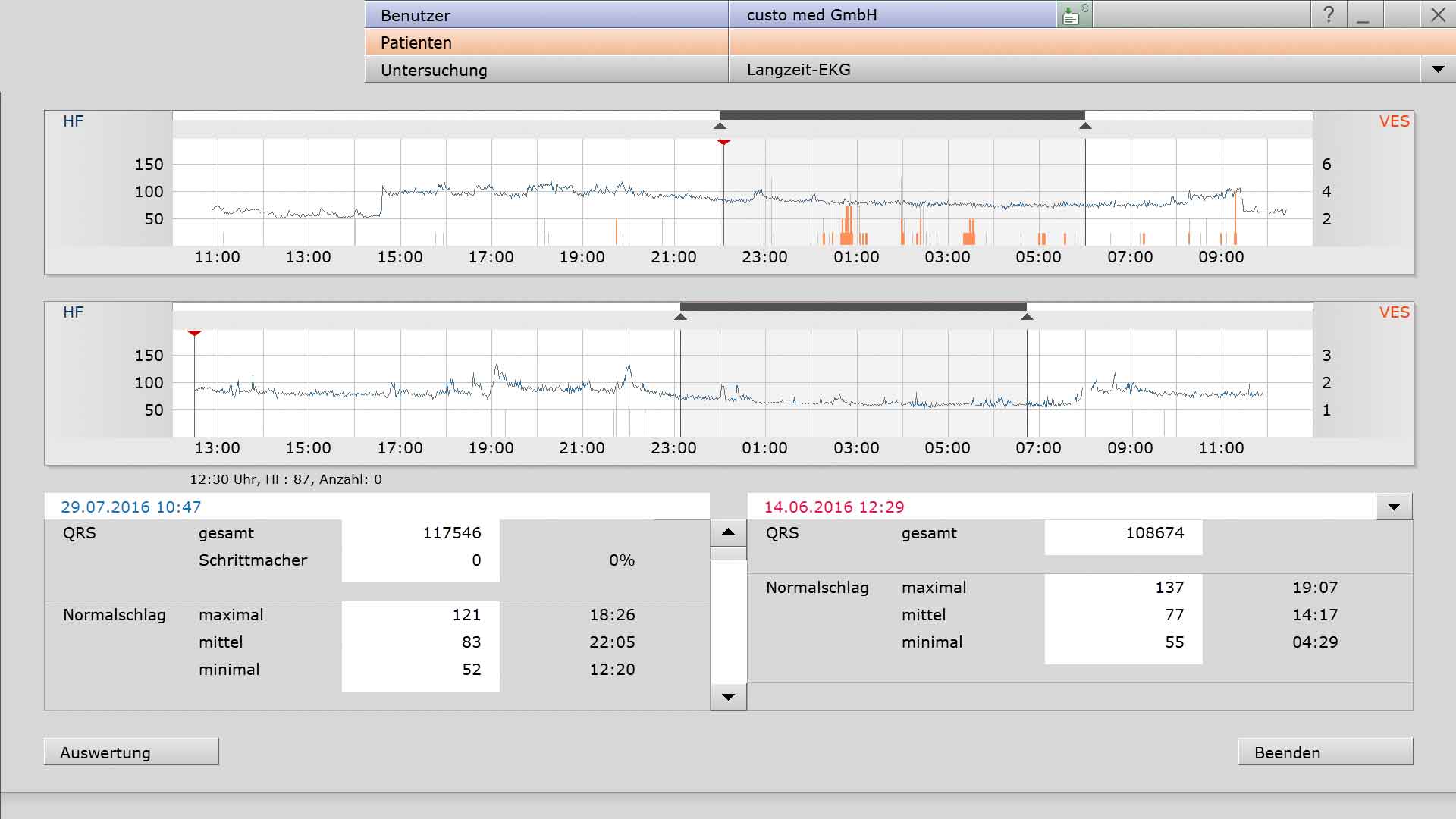1456x819 pixels.
Task: Click the QRS gesamt value 117546
Action: tap(452, 533)
